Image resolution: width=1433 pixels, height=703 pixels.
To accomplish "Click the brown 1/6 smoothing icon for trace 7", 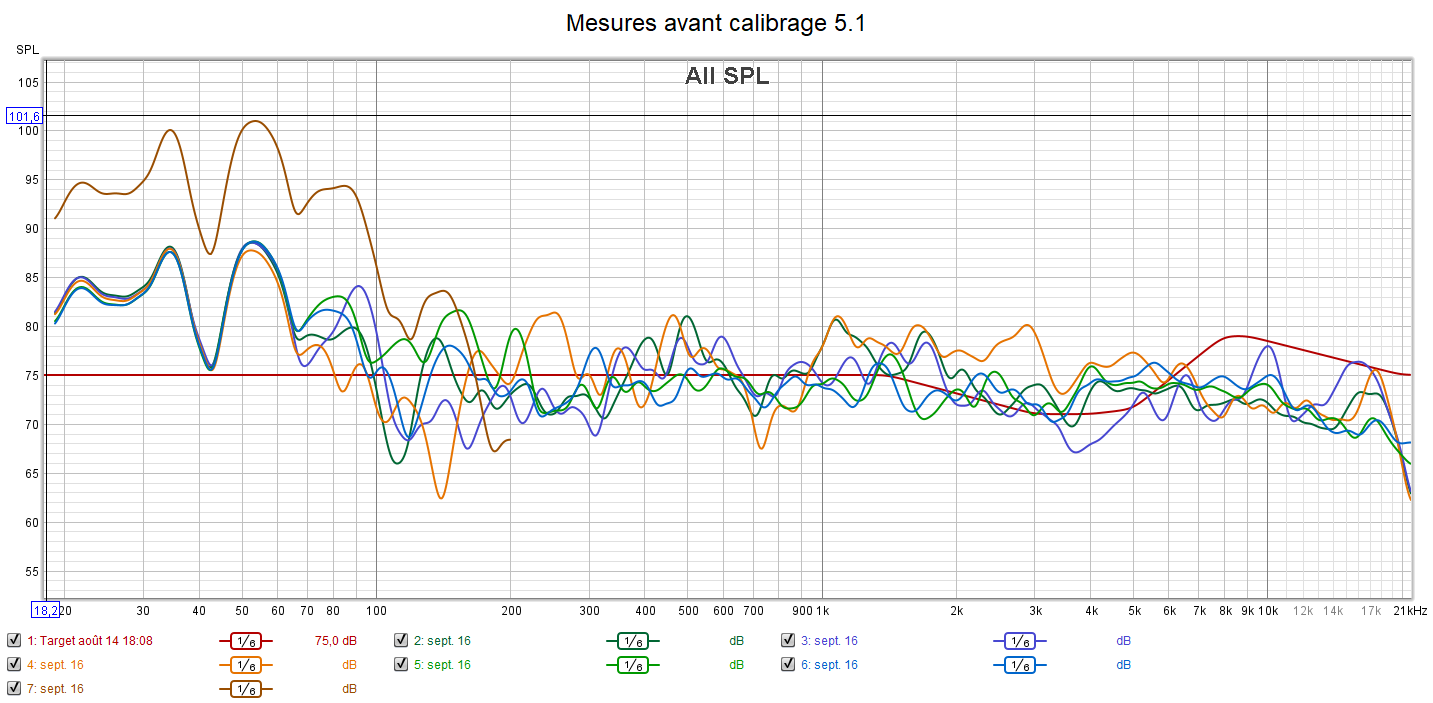I will [x=245, y=689].
